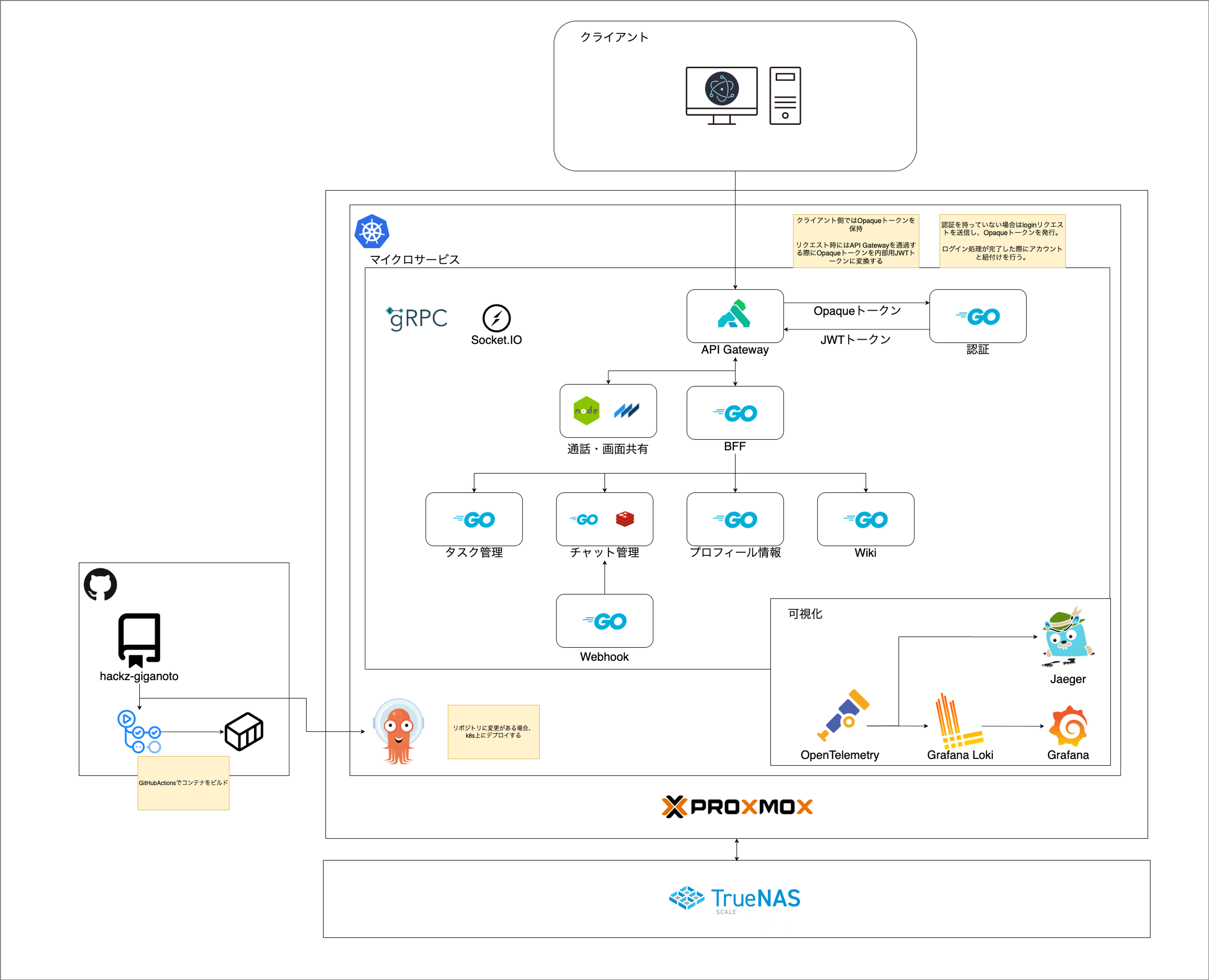
Task: Click the 通話・画面共有 label
Action: click(608, 449)
